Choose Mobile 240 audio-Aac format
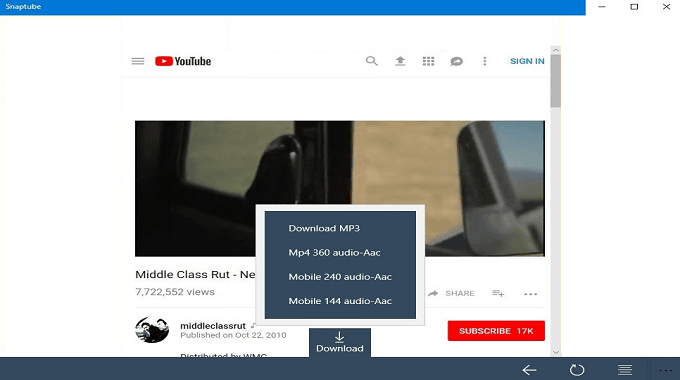Viewport: 680px width, 380px height. coord(340,277)
